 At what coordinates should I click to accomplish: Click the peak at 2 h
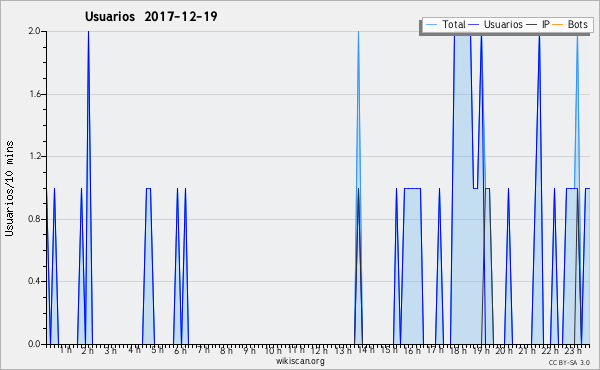pyautogui.click(x=88, y=33)
